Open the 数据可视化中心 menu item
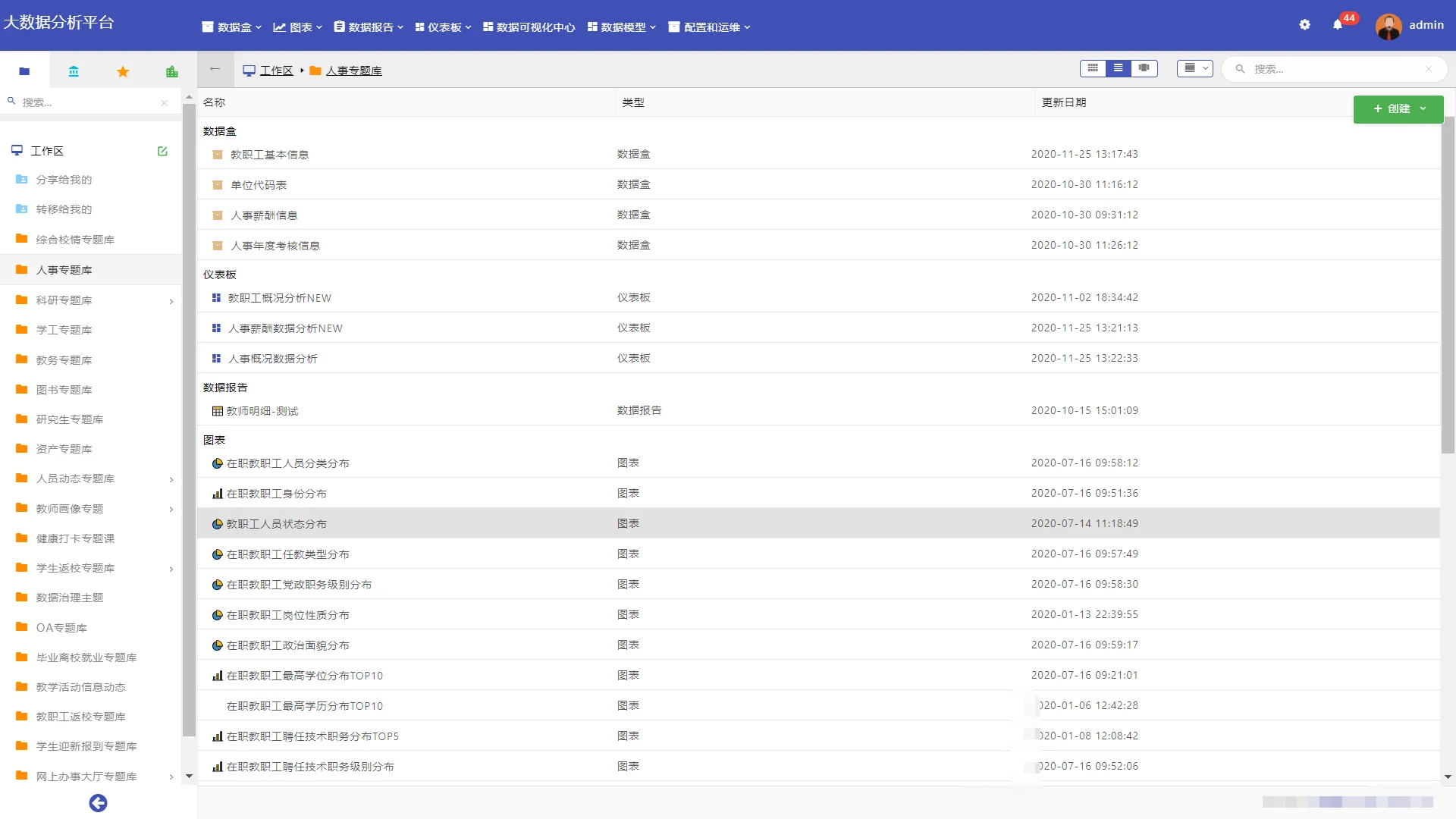This screenshot has height=819, width=1456. point(529,27)
